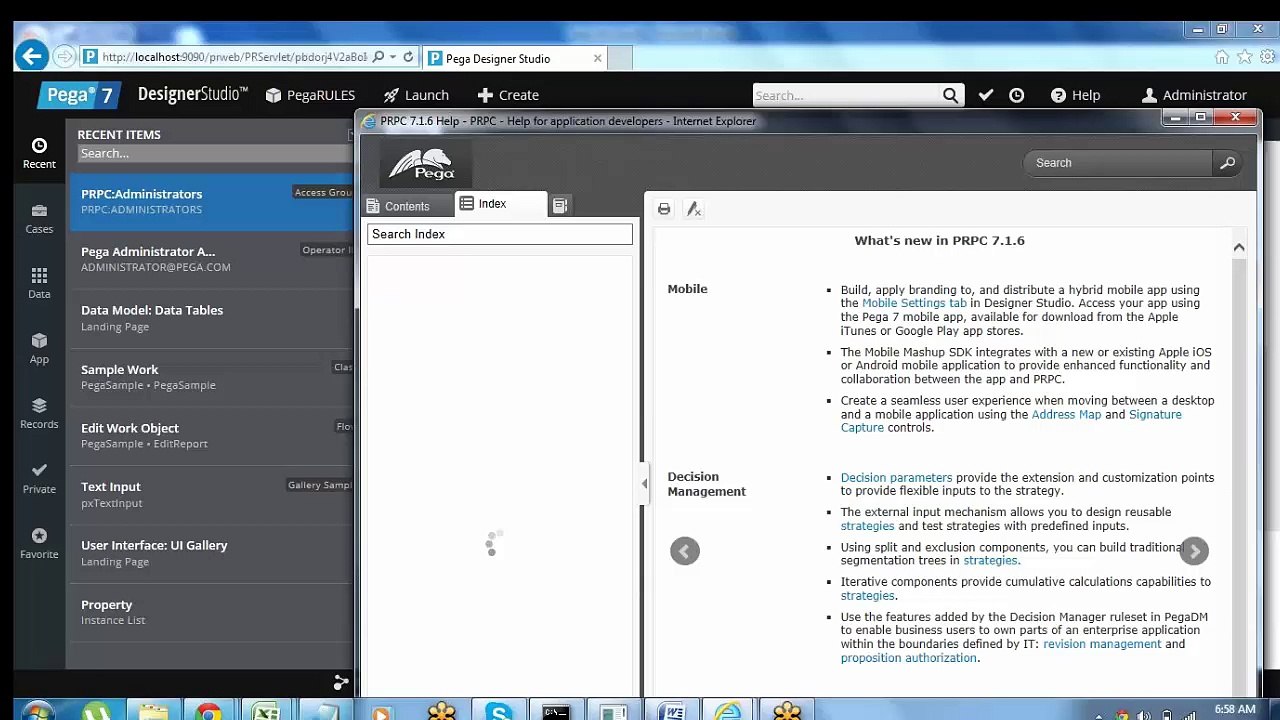Viewport: 1280px width, 720px height.
Task: Open the DesignerStudio menu
Action: 193,94
